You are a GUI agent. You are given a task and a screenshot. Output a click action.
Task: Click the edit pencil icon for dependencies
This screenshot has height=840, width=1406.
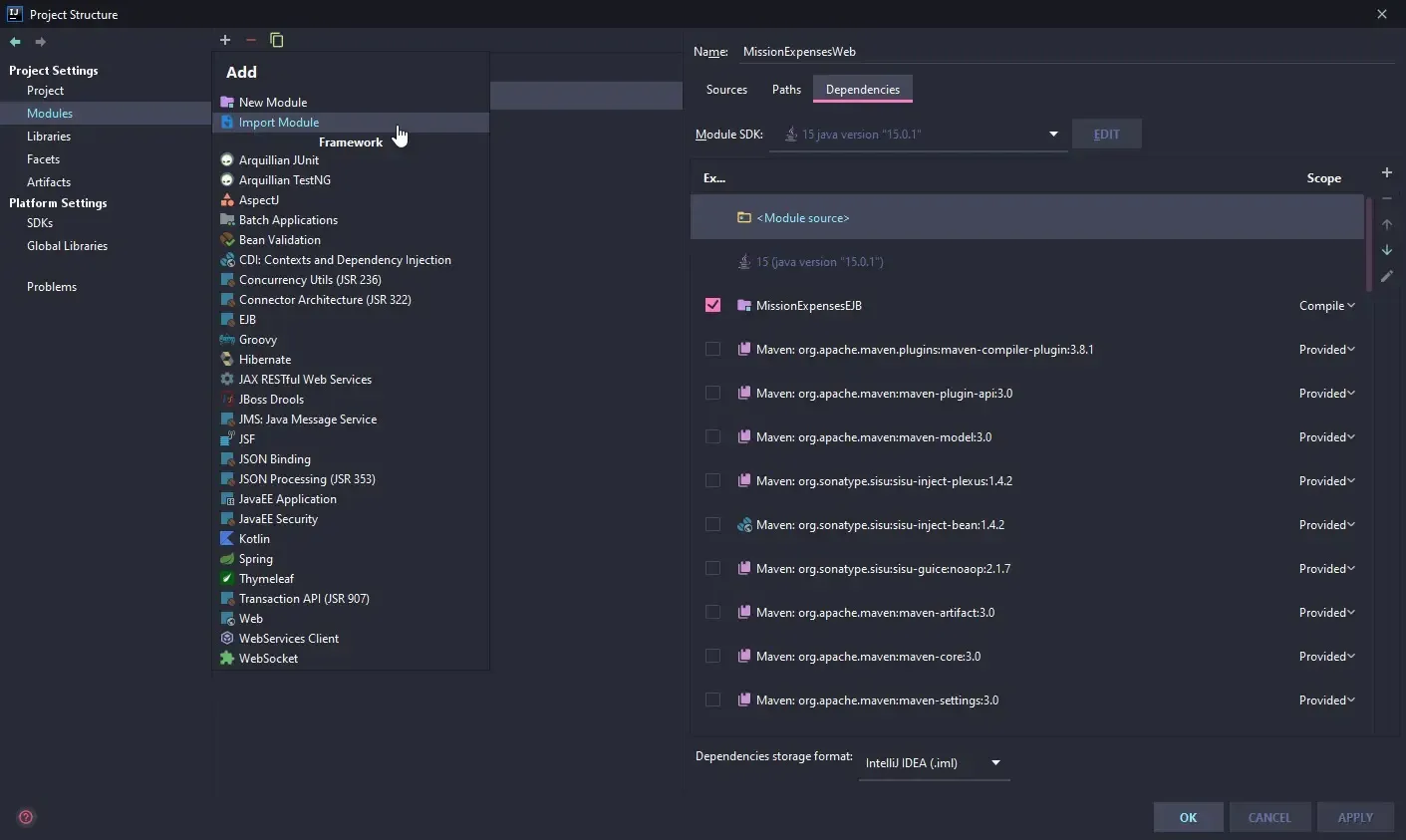1386,276
